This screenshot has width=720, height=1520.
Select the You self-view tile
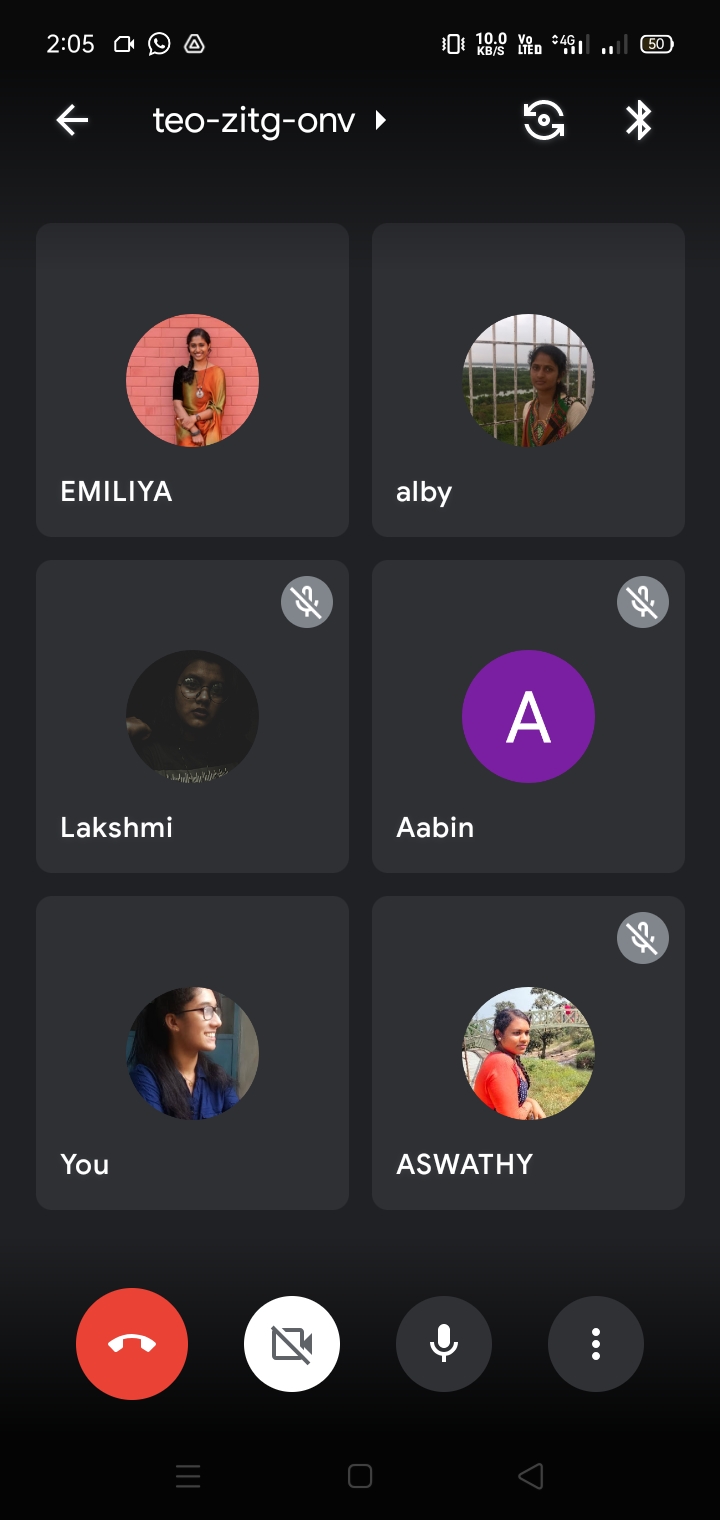tap(192, 1053)
